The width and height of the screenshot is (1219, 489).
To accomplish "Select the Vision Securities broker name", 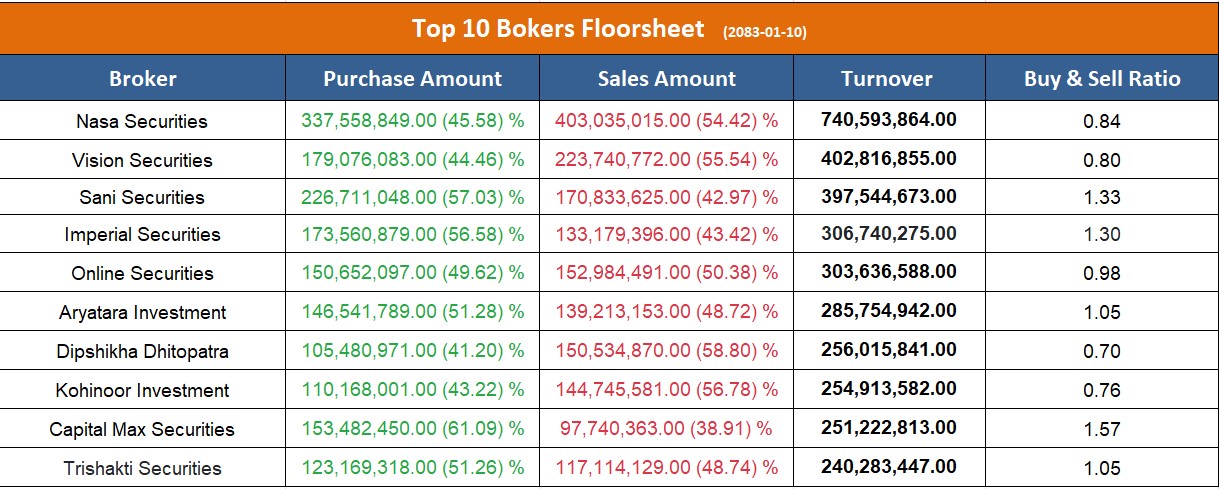I will [x=142, y=161].
